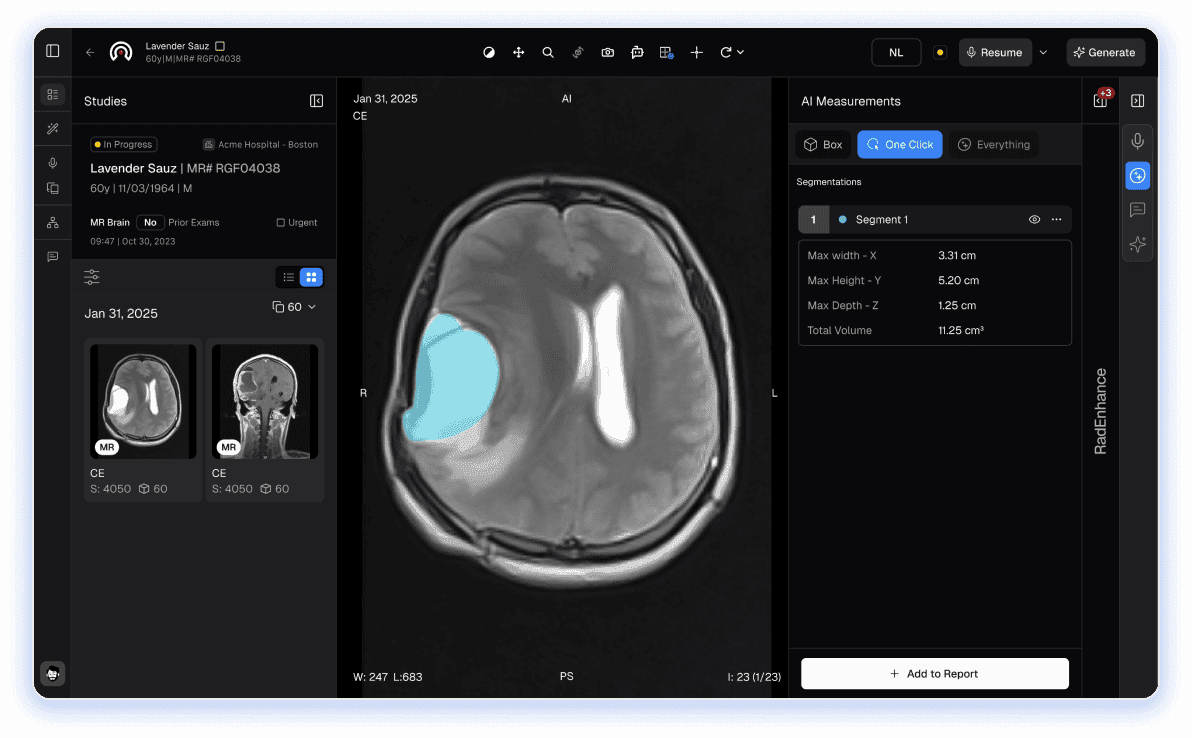Viewport: 1192px width, 738px height.
Task: Select the Everything segmentation tab
Action: tap(993, 145)
